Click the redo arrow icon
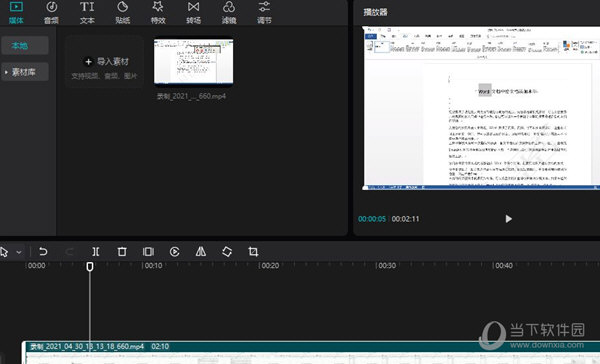Image resolution: width=600 pixels, height=364 pixels. click(69, 251)
